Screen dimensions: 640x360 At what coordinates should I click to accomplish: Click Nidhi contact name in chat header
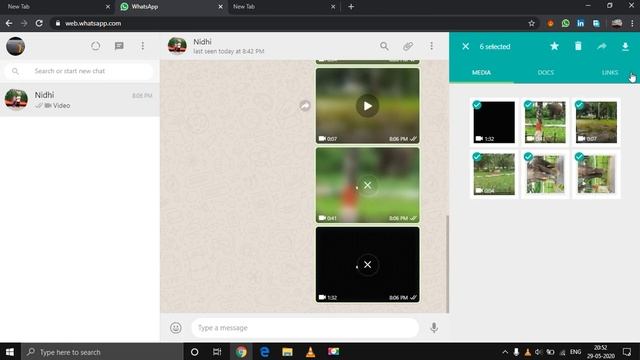click(202, 42)
